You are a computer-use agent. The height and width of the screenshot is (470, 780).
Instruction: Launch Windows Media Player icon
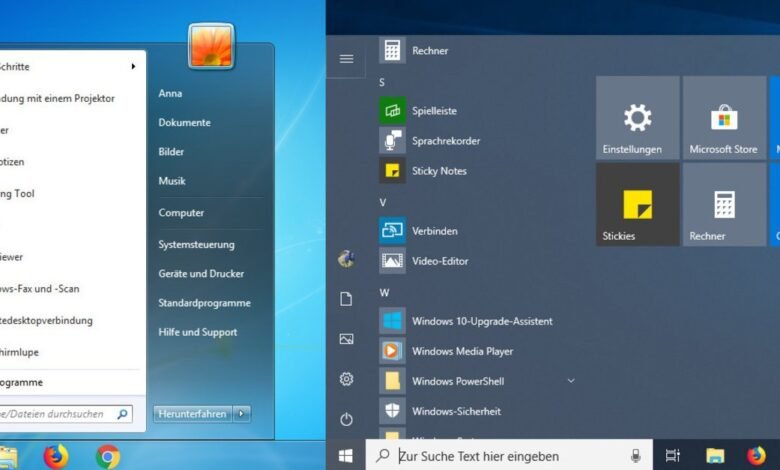(x=392, y=351)
